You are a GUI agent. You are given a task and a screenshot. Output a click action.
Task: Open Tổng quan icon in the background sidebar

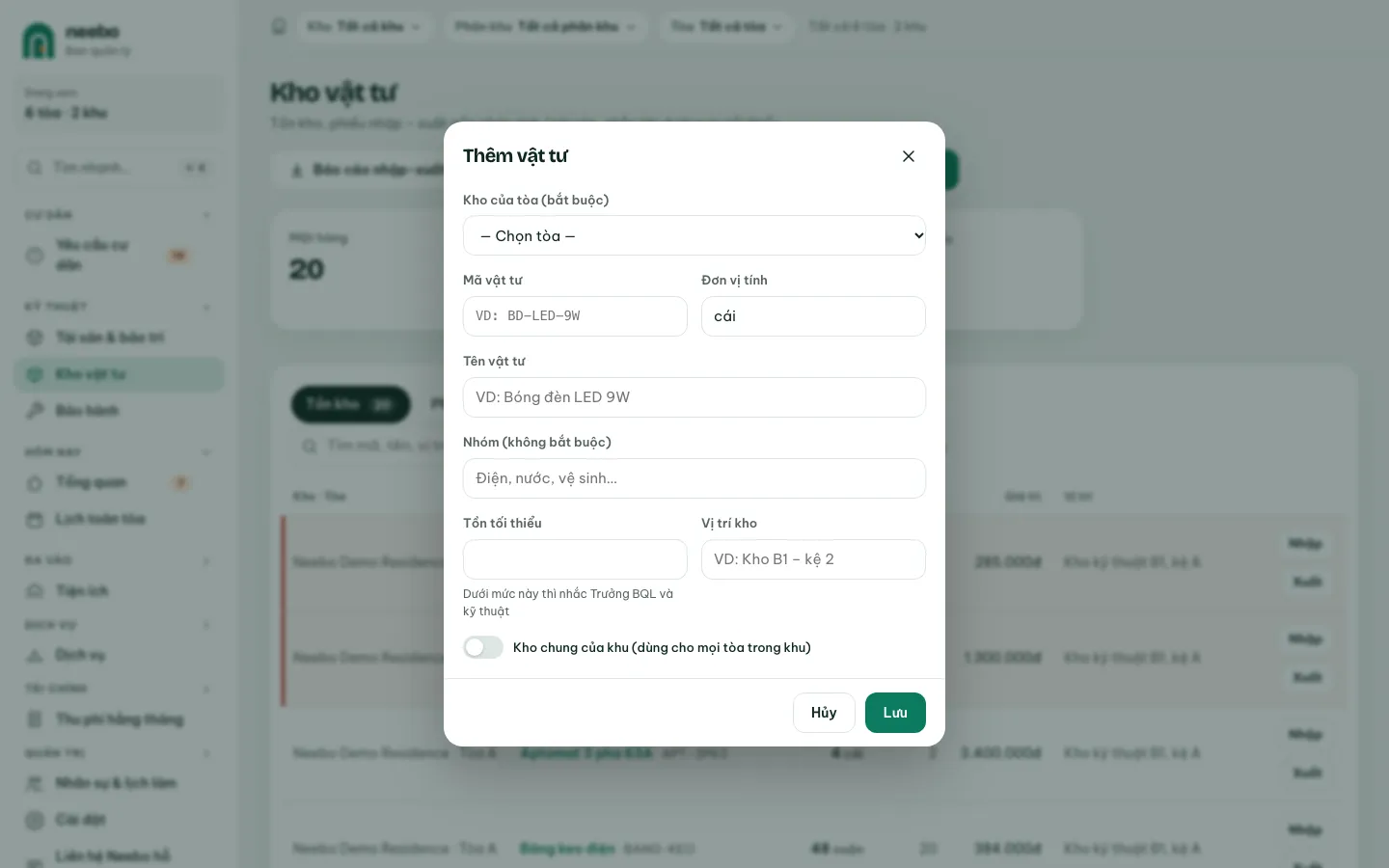(35, 482)
